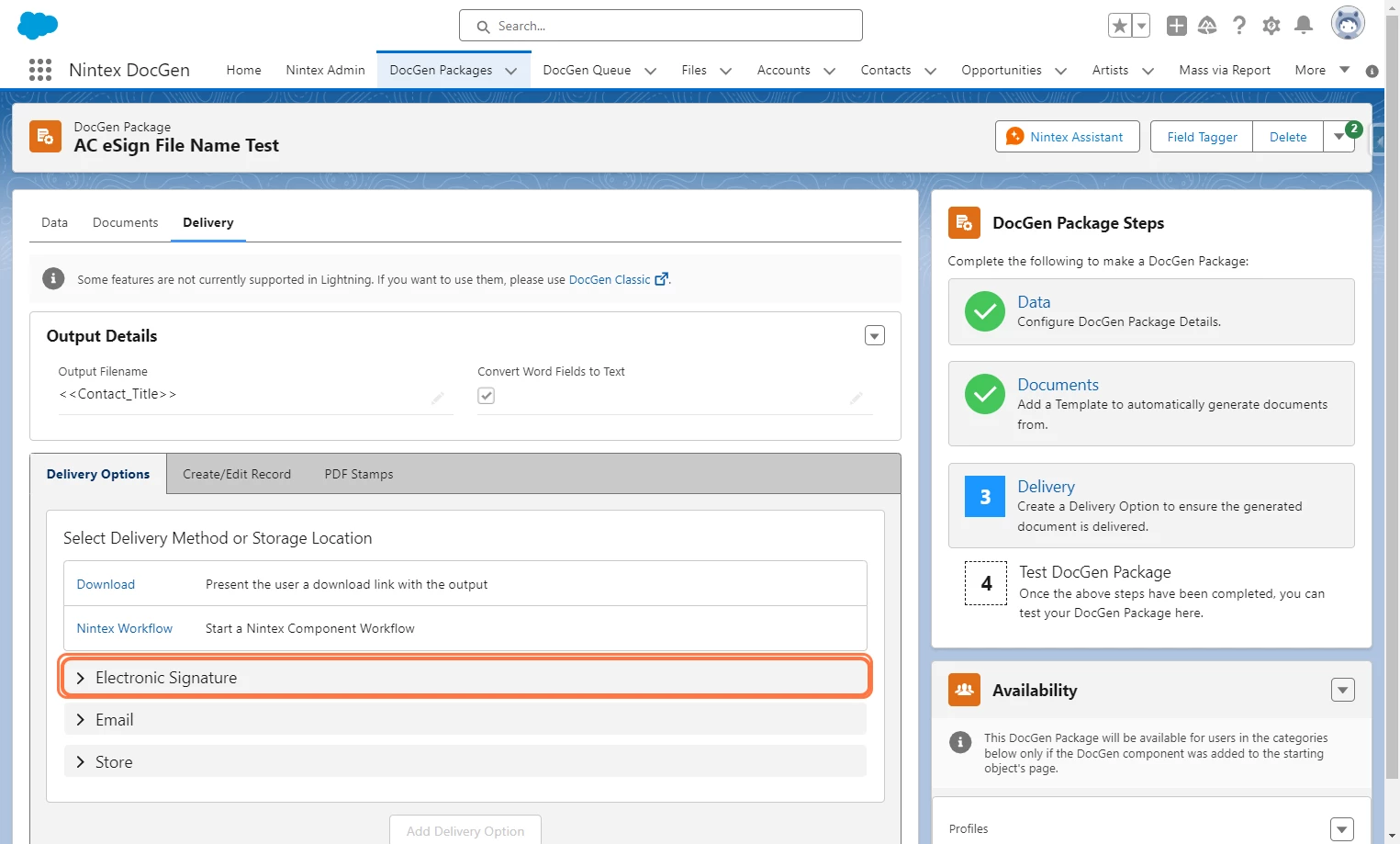
Task: Click the Field Tagger button
Action: pyautogui.click(x=1202, y=137)
